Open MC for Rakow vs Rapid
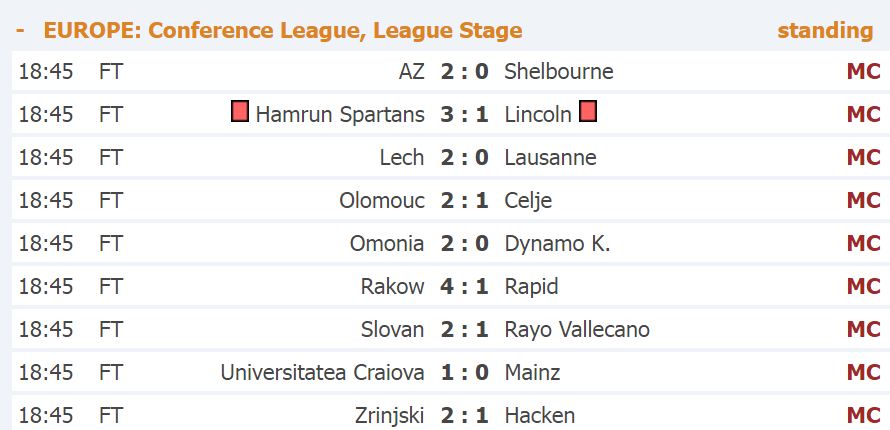The height and width of the screenshot is (430, 890). [x=863, y=287]
